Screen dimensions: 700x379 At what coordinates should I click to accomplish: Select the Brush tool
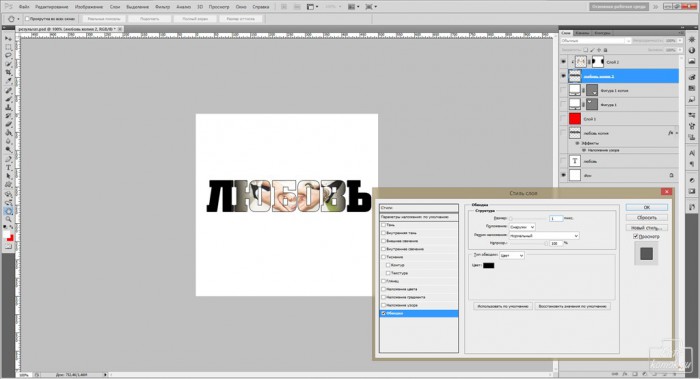pyautogui.click(x=8, y=99)
